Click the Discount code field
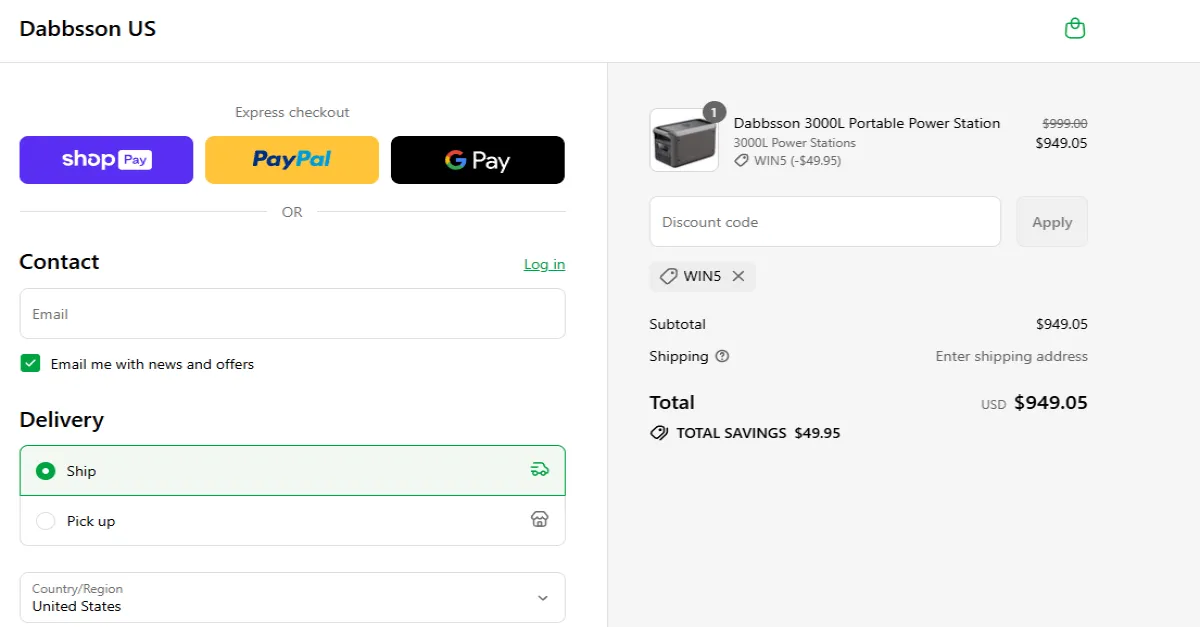 point(825,221)
